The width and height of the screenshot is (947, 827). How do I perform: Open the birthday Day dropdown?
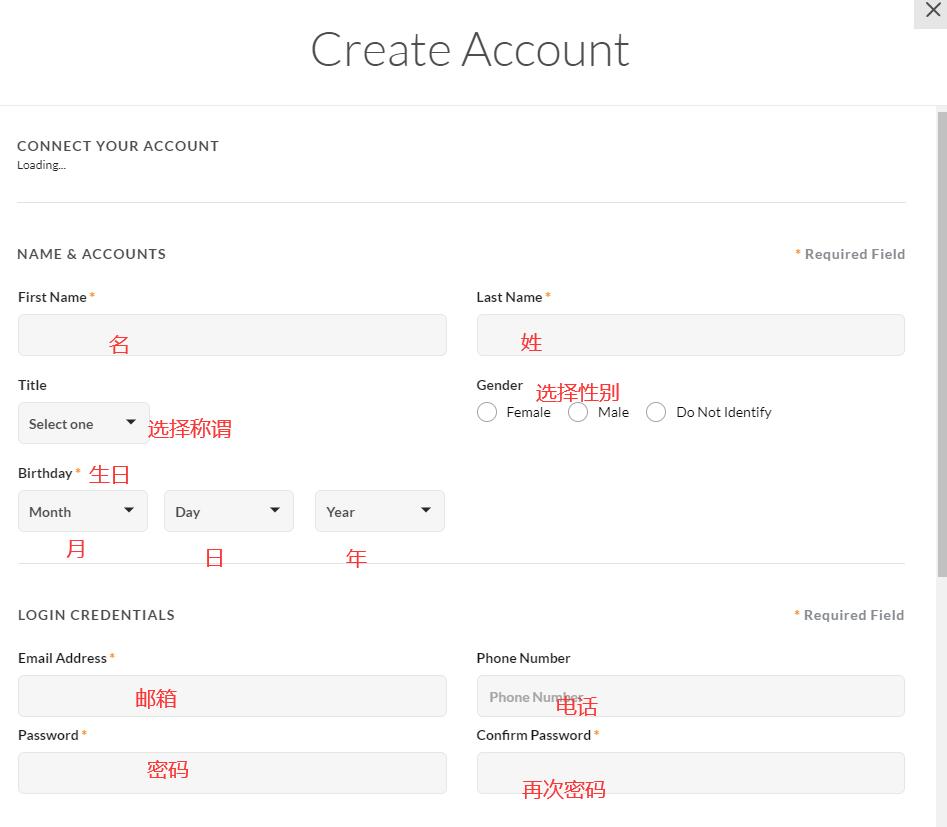[x=229, y=511]
